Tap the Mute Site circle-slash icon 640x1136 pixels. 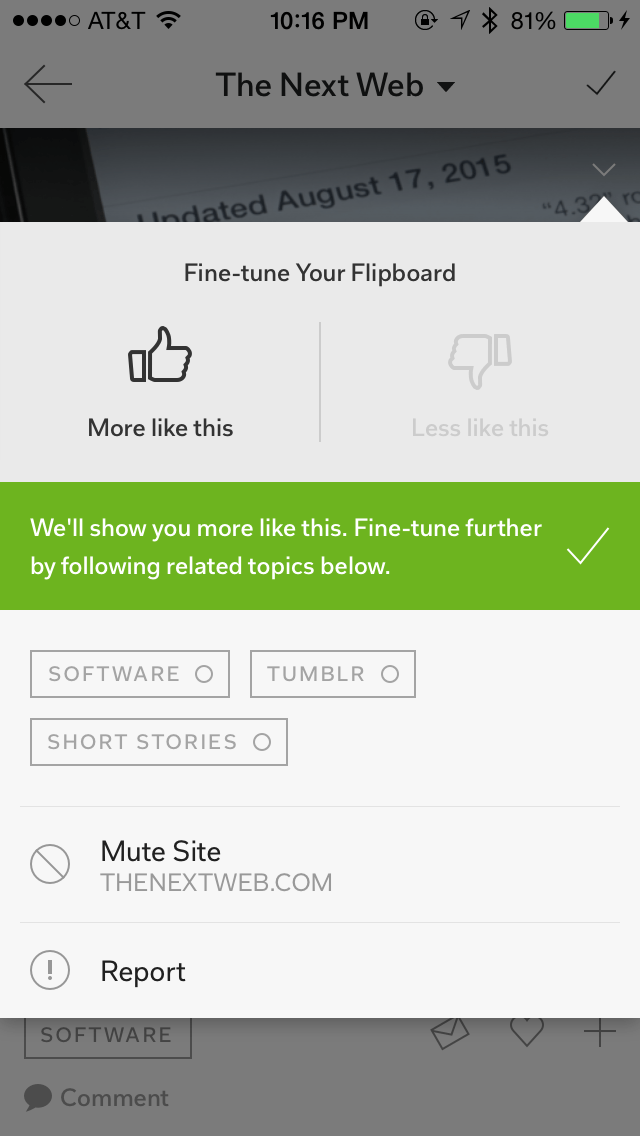coord(50,864)
